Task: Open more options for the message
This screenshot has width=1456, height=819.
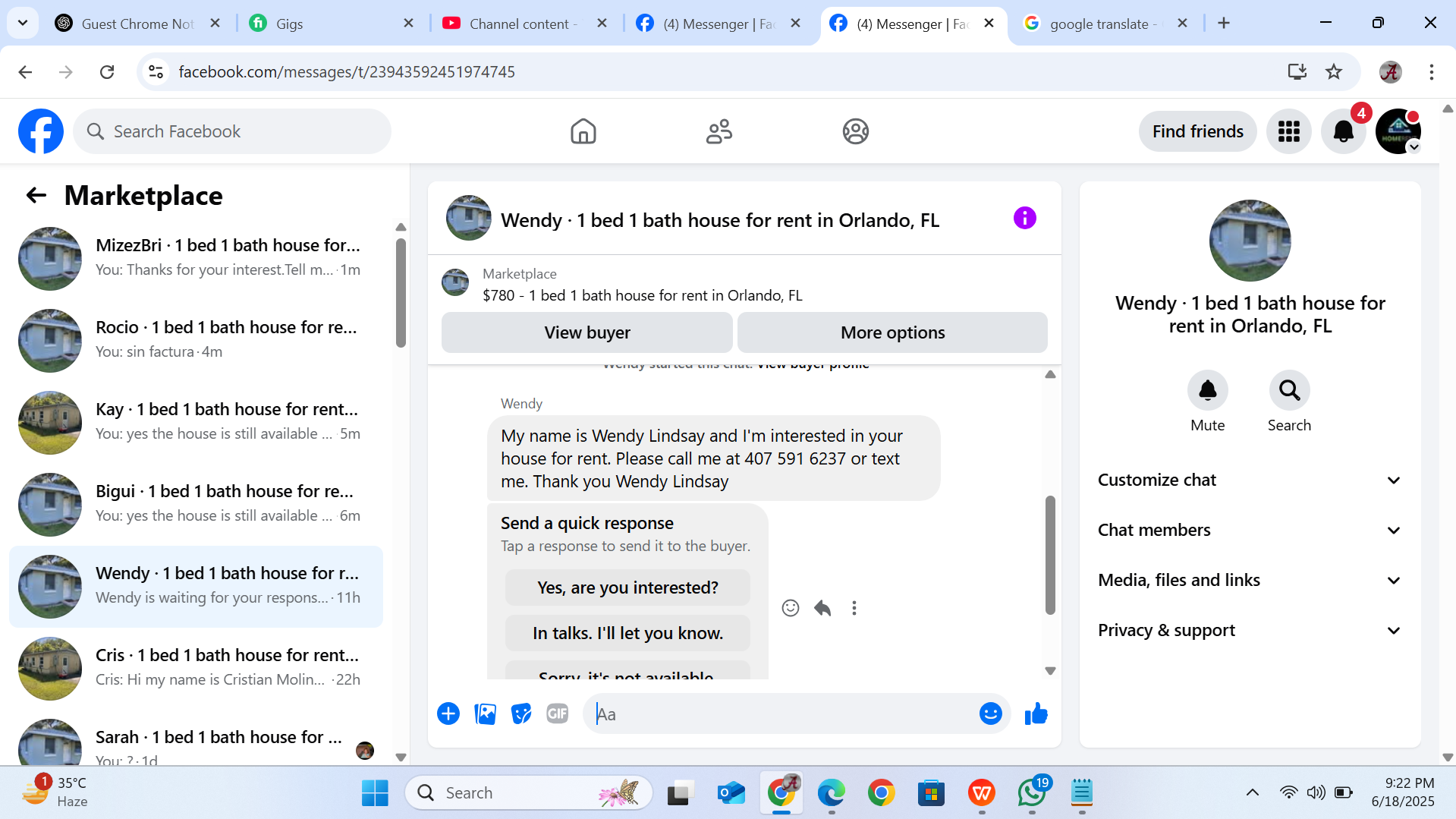Action: [x=854, y=608]
